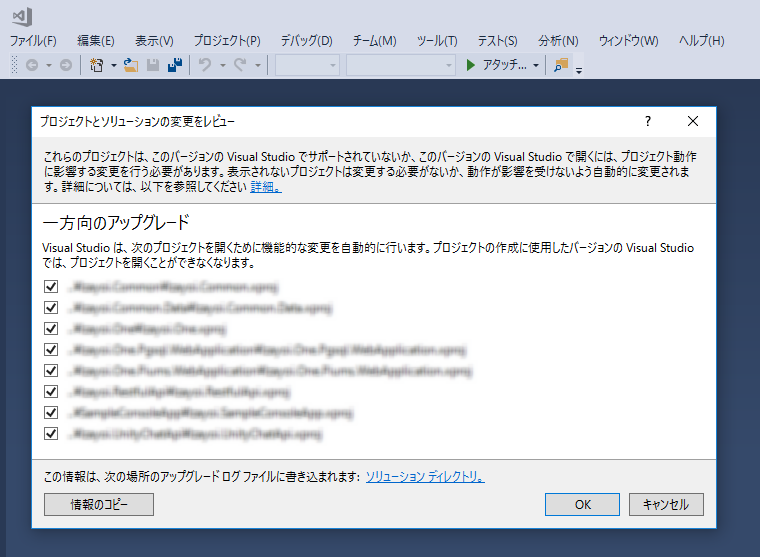
Task: Click the navigate backward arrow icon
Action: pyautogui.click(x=32, y=65)
